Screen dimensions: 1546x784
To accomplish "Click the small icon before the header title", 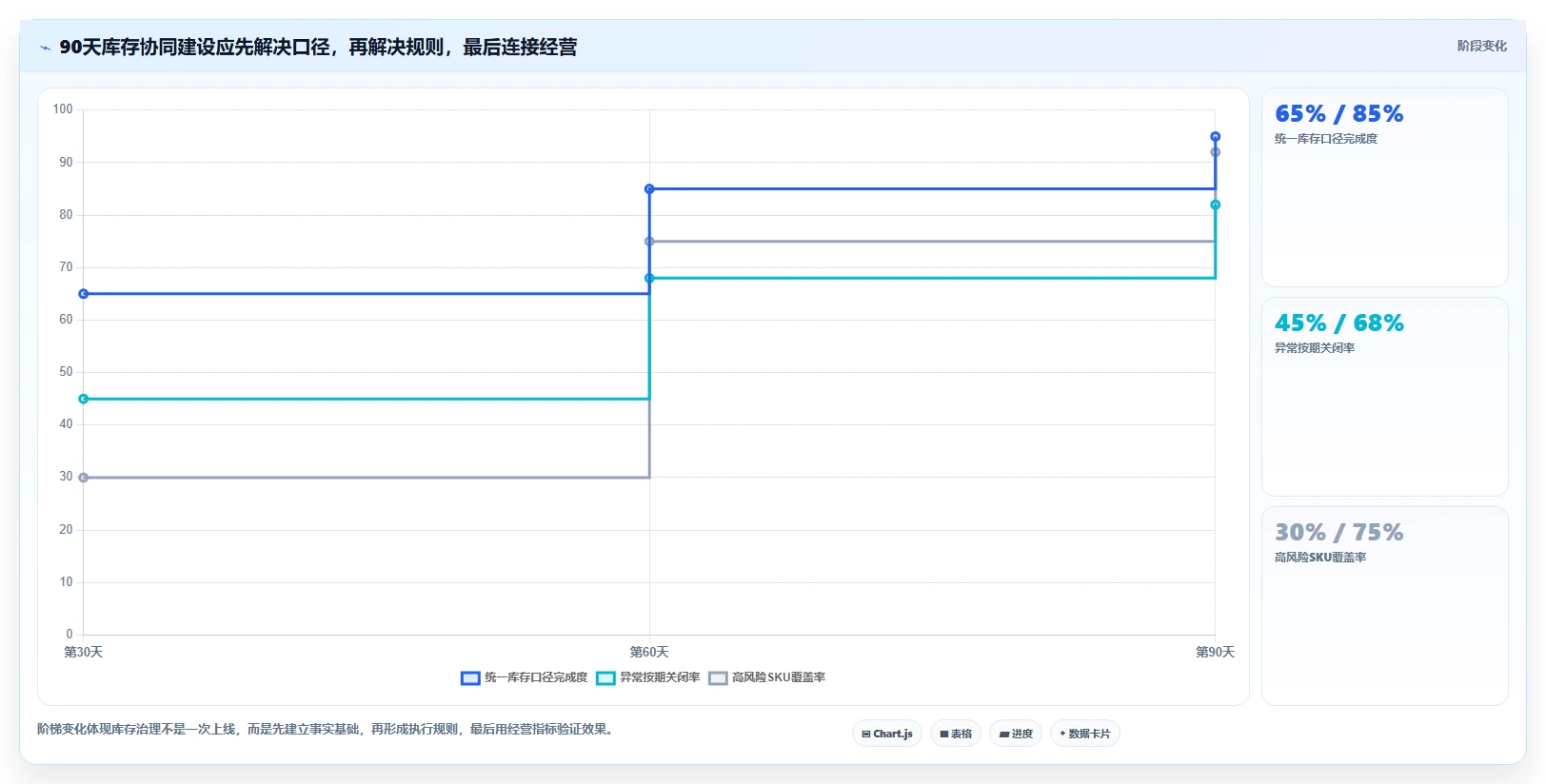I will click(45, 48).
